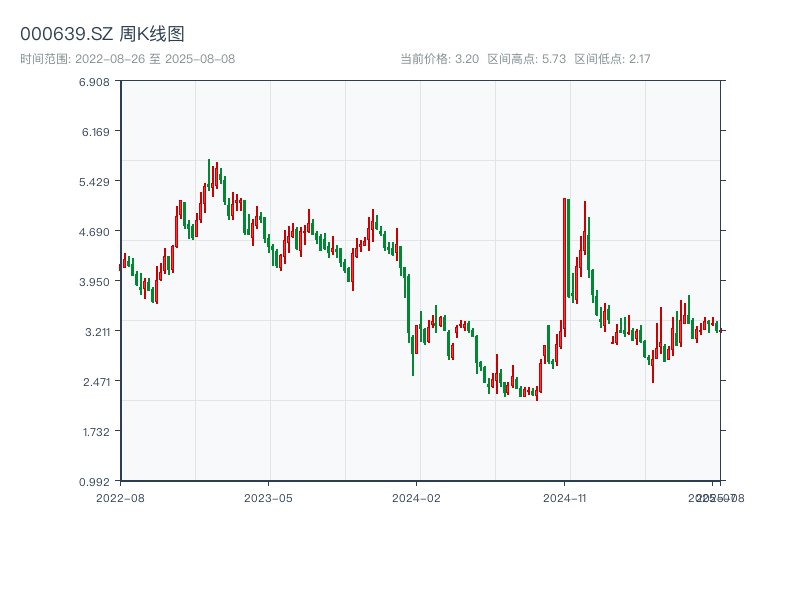Select the 区间高点 5.73 label
The height and width of the screenshot is (600, 800).
(527, 59)
